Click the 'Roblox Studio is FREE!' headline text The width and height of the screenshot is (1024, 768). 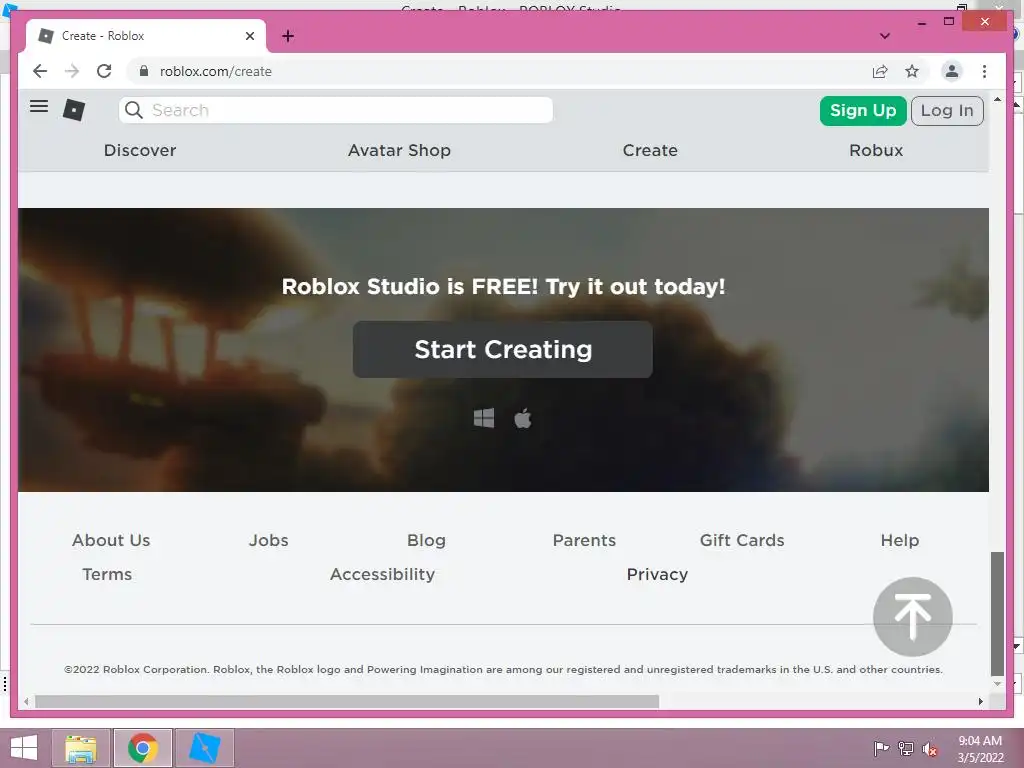(x=503, y=286)
